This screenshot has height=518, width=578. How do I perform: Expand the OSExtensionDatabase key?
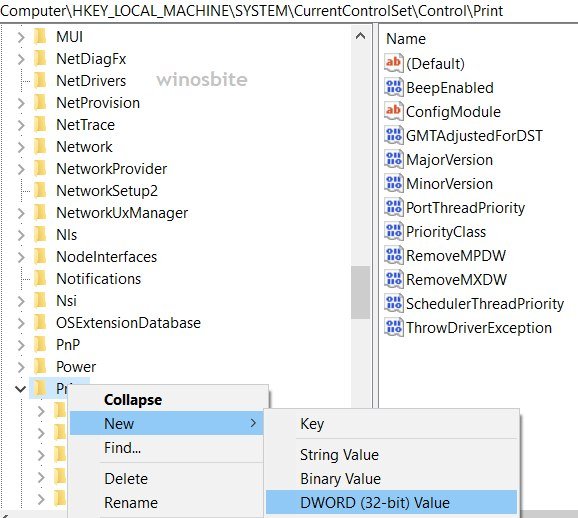[x=21, y=323]
